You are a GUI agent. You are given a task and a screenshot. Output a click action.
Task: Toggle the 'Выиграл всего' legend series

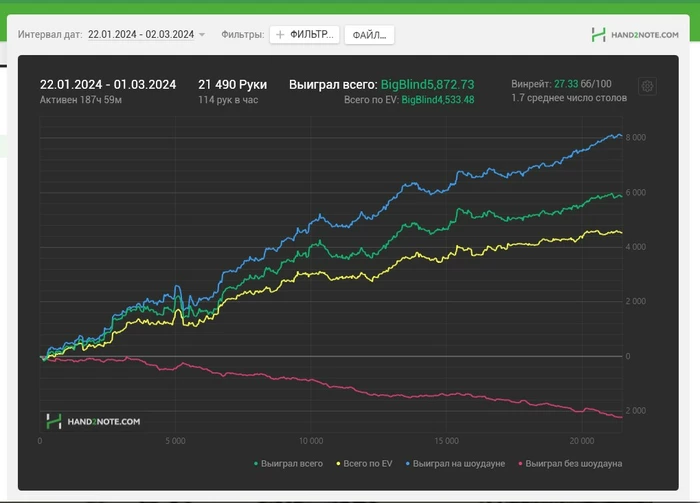[288, 464]
